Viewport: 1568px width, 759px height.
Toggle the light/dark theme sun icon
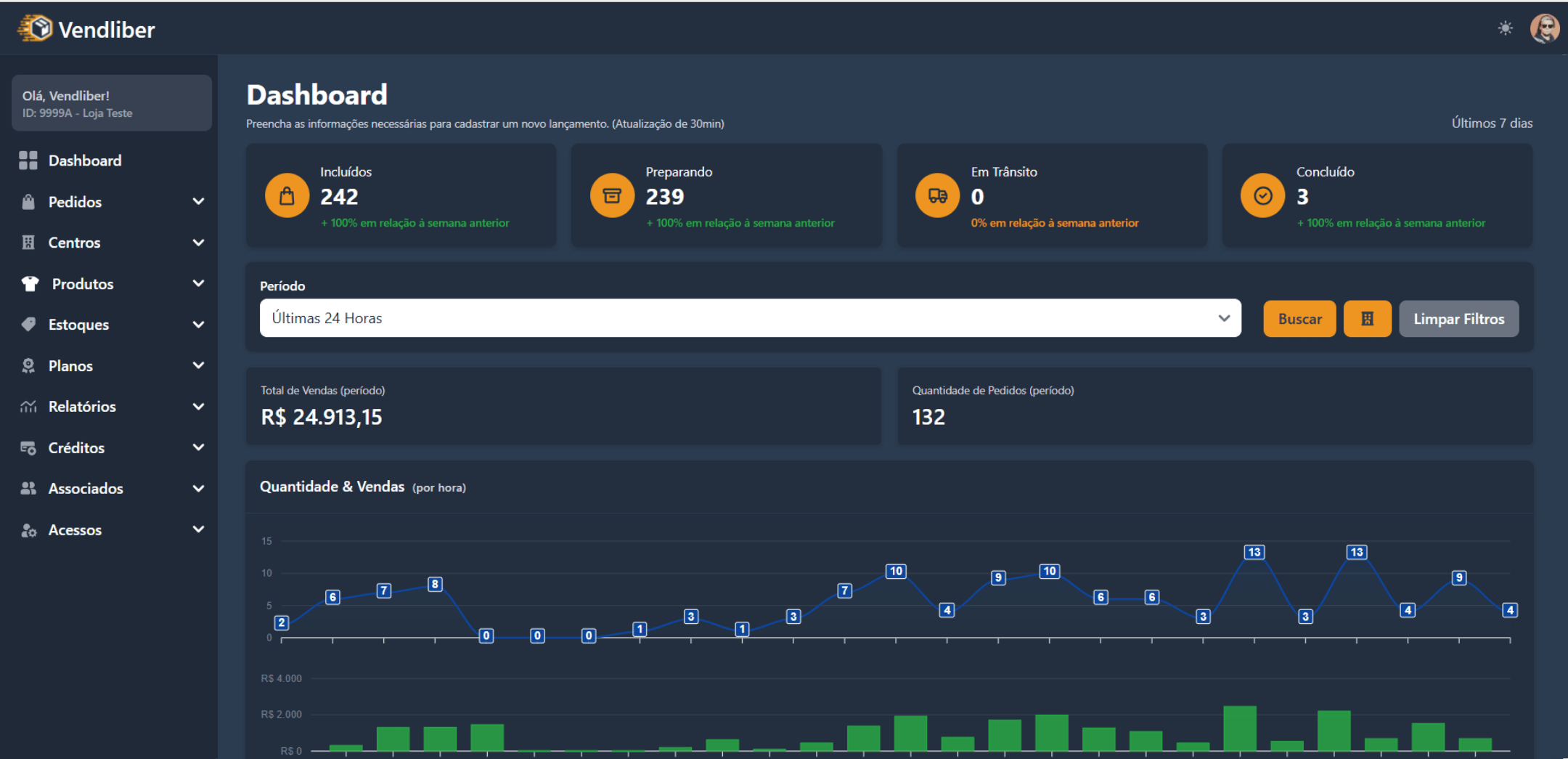(x=1505, y=28)
